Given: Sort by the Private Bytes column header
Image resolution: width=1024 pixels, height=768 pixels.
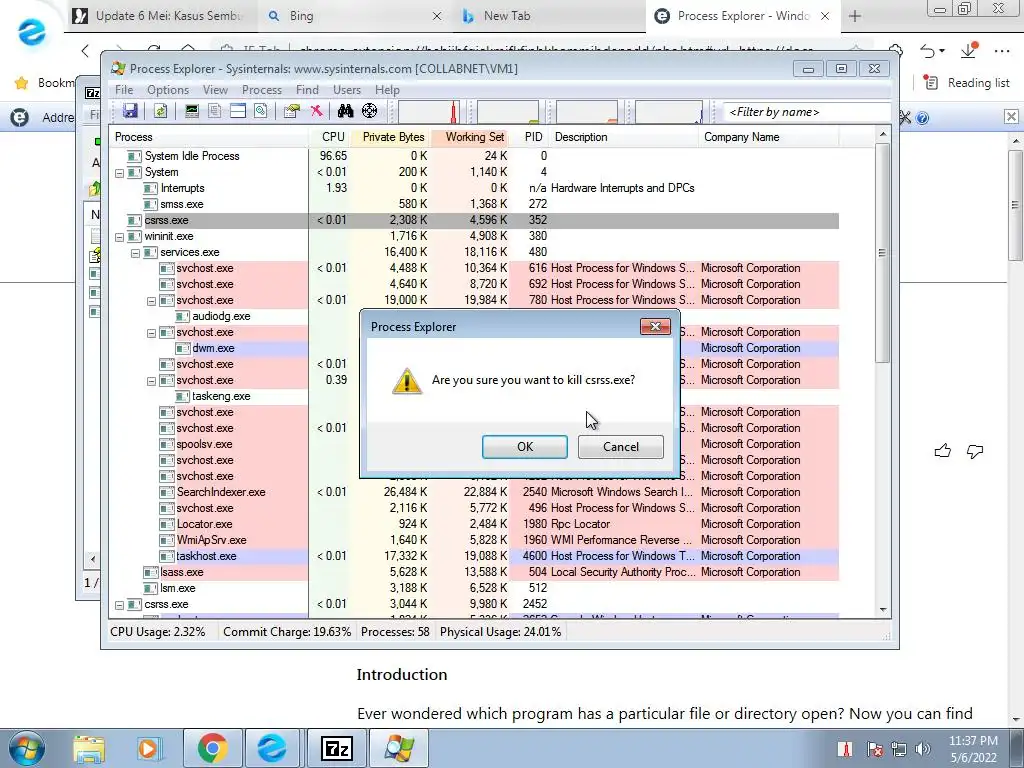Looking at the screenshot, I should pyautogui.click(x=393, y=137).
